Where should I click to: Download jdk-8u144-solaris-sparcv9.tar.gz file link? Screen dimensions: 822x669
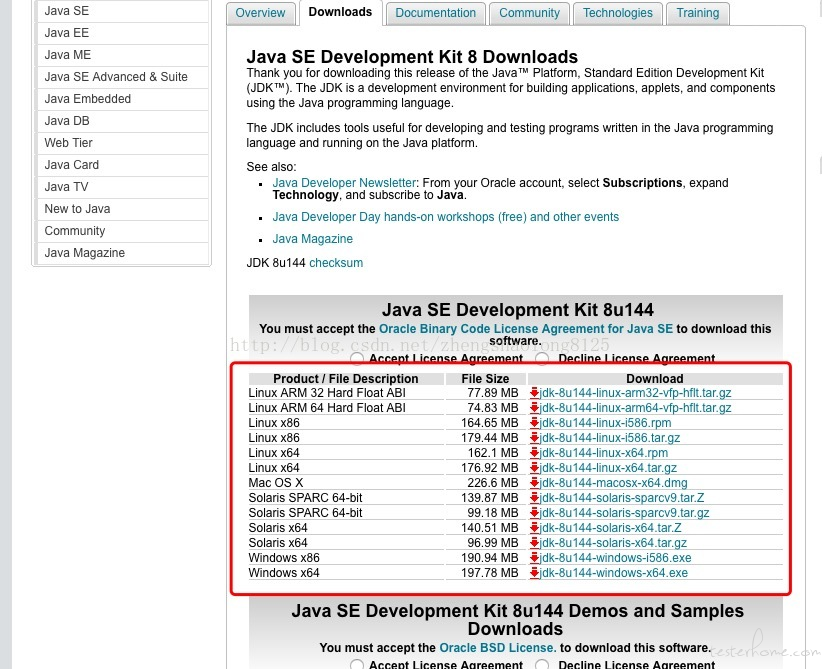pyautogui.click(x=624, y=513)
